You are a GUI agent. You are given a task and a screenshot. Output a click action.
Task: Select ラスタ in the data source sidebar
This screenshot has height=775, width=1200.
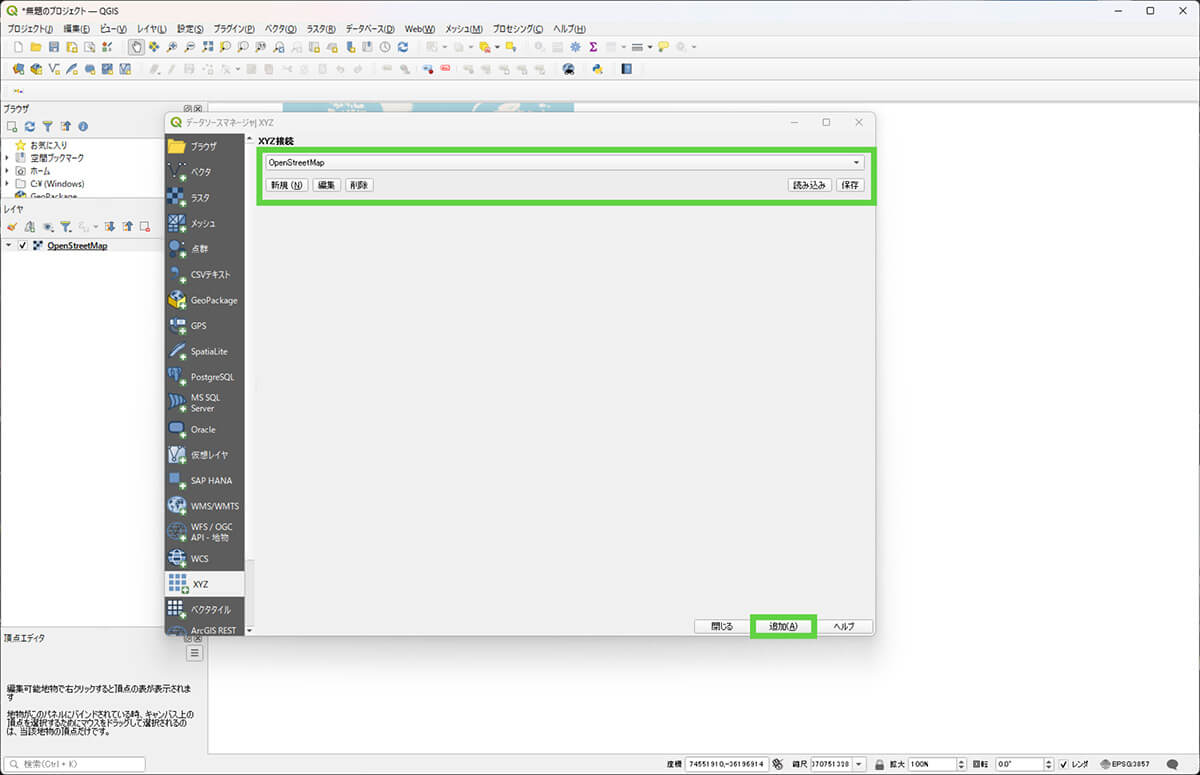click(x=204, y=198)
